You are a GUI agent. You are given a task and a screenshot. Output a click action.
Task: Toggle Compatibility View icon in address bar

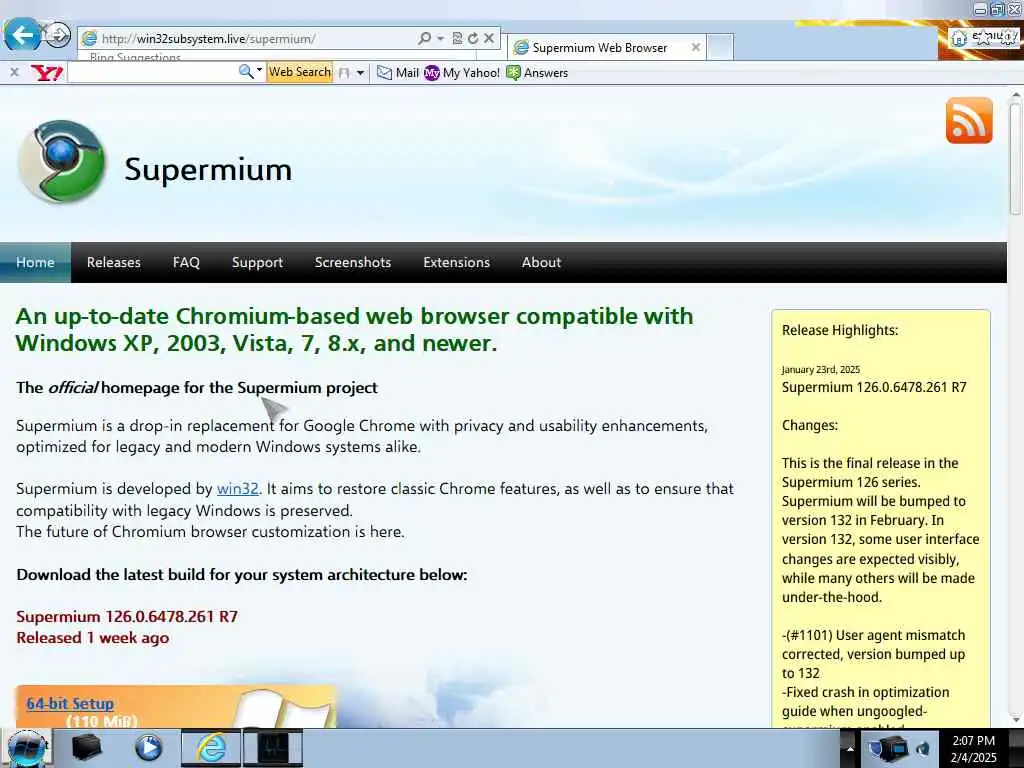(x=457, y=39)
